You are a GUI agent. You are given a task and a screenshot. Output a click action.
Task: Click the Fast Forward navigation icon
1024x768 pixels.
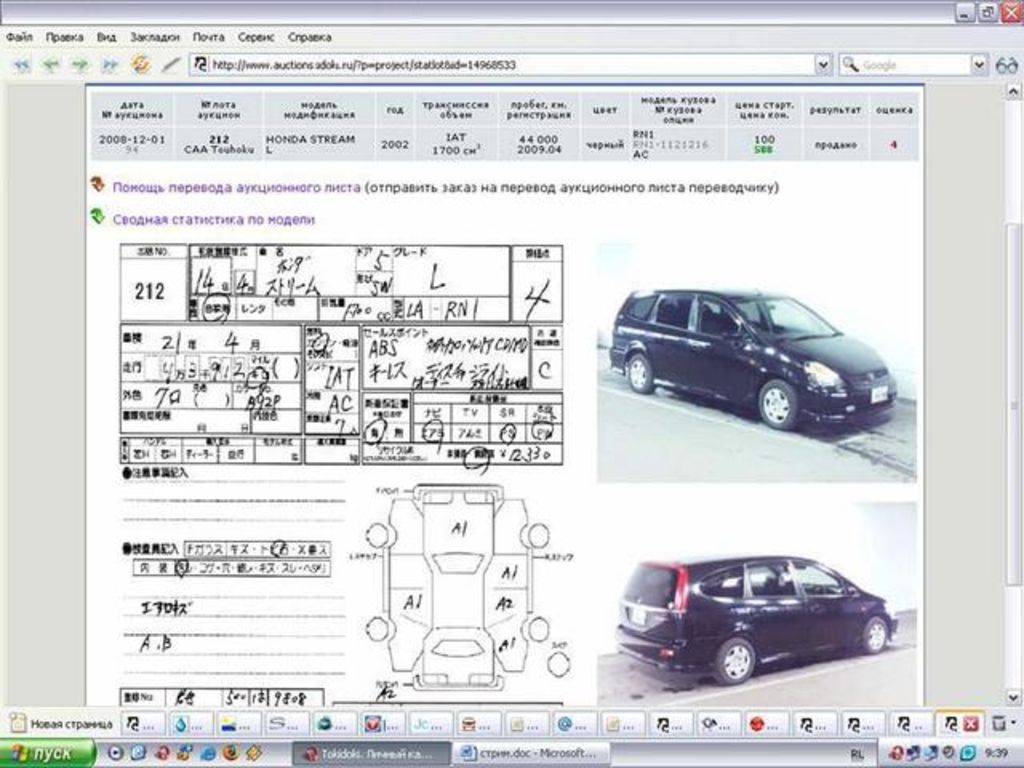pyautogui.click(x=109, y=65)
